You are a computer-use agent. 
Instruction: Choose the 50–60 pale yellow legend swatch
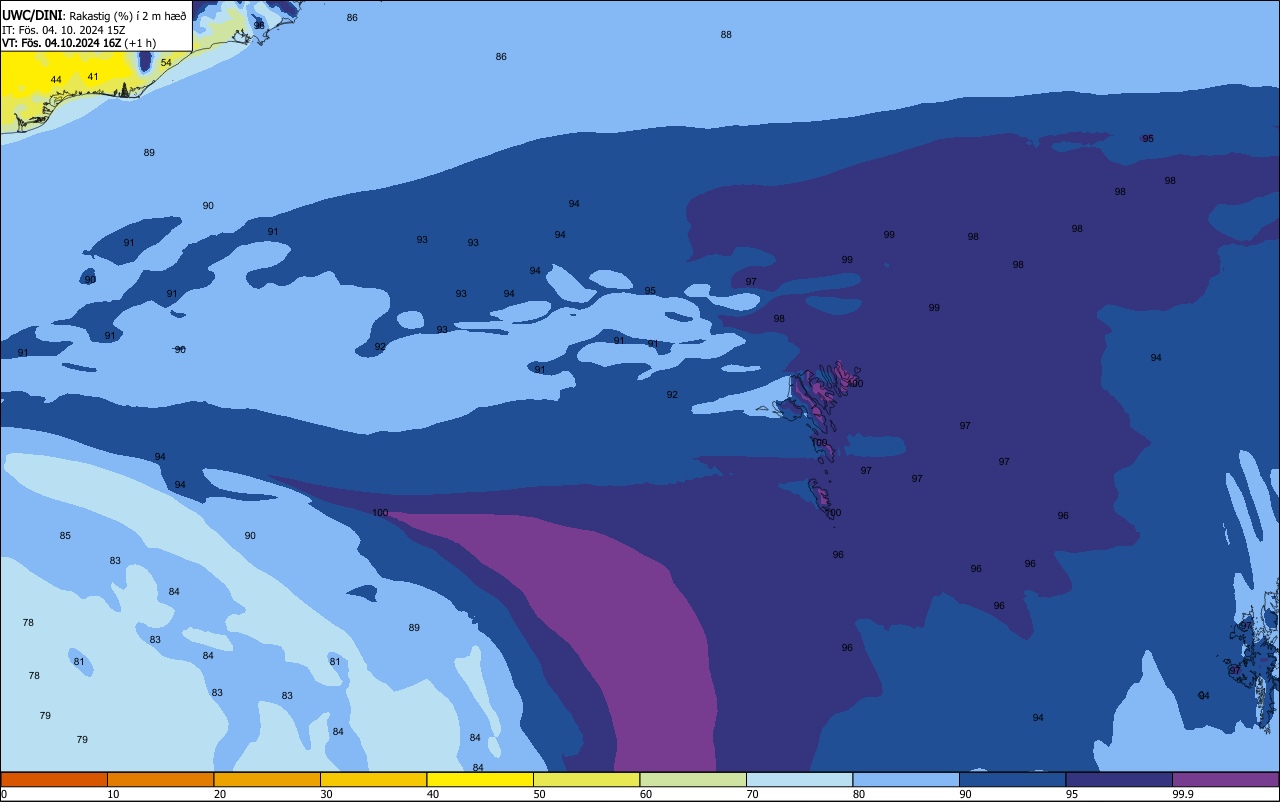pyautogui.click(x=586, y=779)
